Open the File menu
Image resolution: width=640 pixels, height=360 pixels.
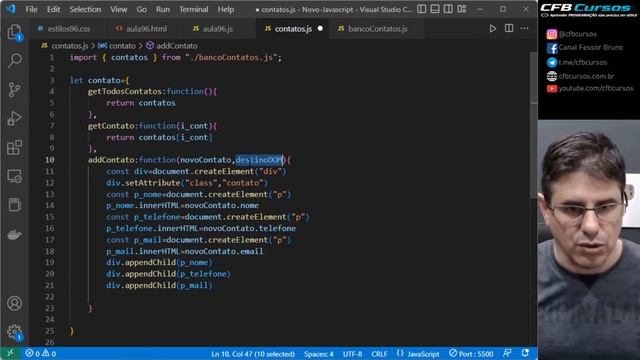pyautogui.click(x=31, y=9)
